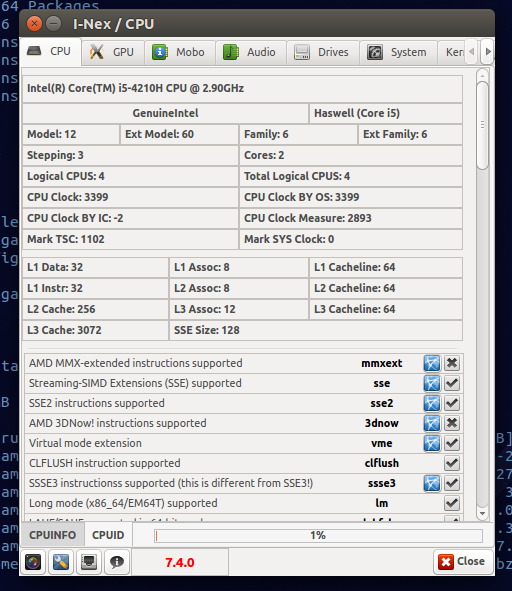Toggle the 3dnow support indicator
This screenshot has width=512, height=591.
click(x=452, y=423)
